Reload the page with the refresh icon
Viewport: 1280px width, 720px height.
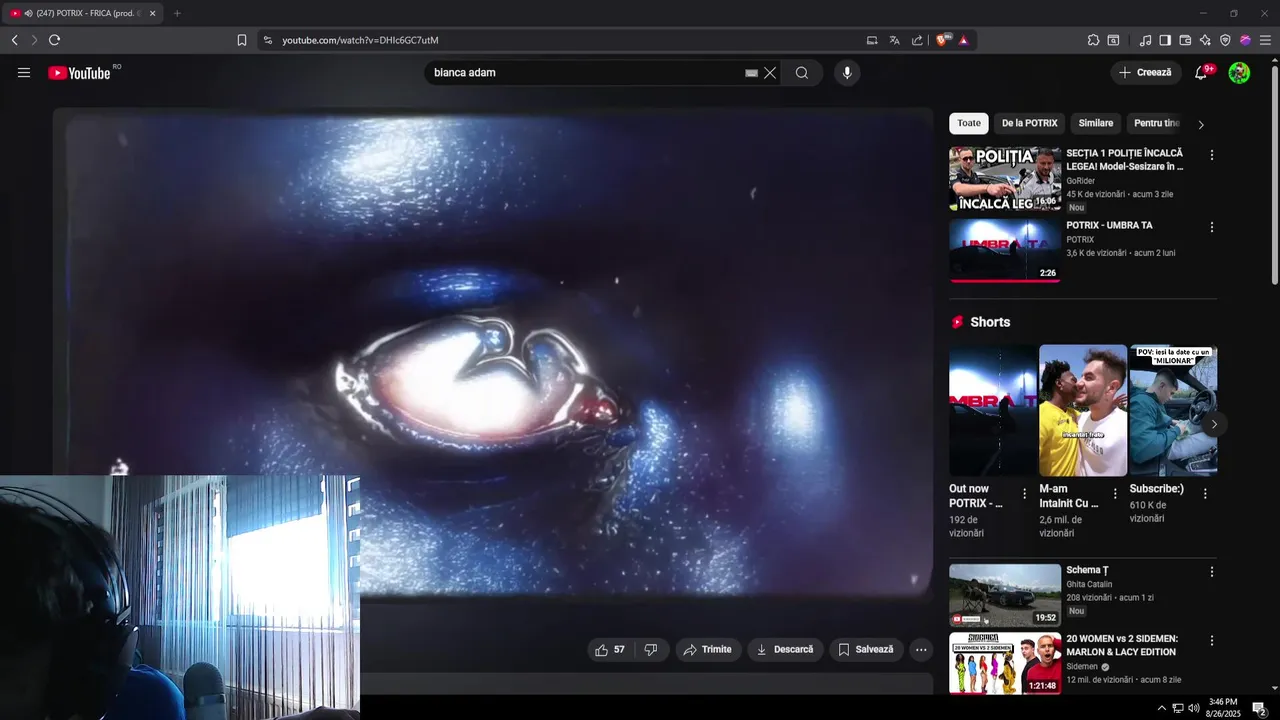click(54, 40)
